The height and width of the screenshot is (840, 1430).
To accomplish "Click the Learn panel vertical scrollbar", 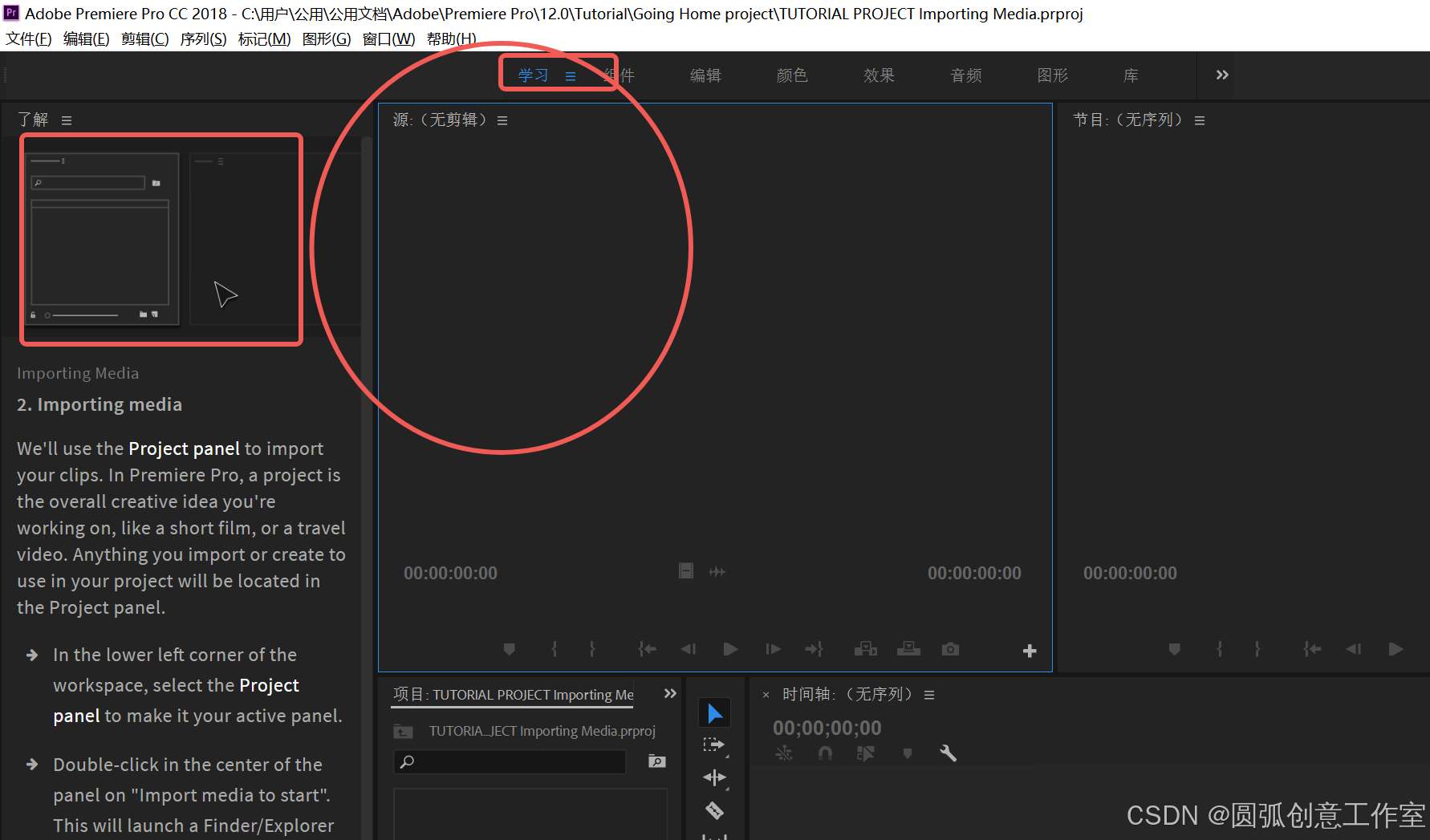I will point(367,488).
